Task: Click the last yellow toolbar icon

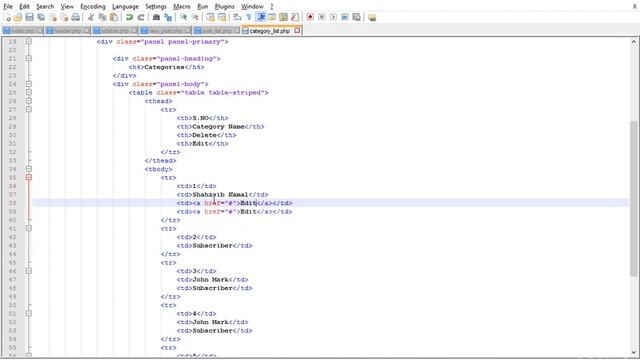Action: coord(371,17)
